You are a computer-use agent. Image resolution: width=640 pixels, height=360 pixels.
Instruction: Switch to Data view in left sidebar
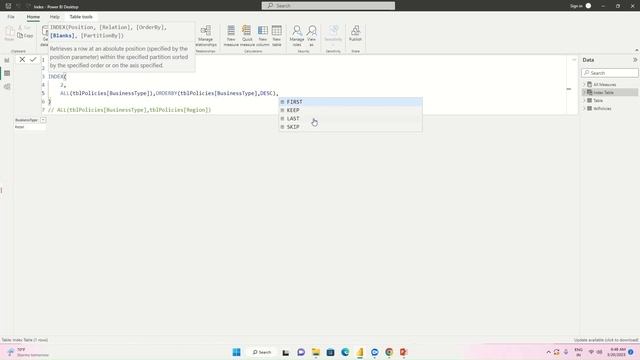pyautogui.click(x=7, y=73)
